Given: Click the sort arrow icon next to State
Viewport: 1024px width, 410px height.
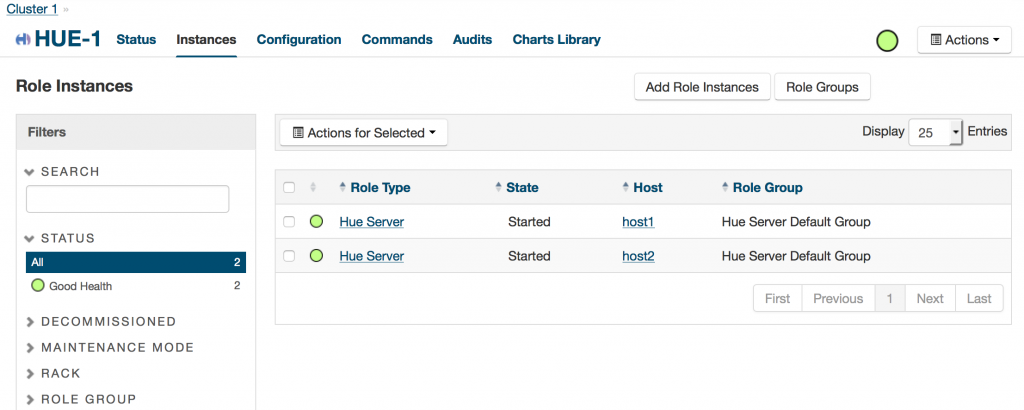Looking at the screenshot, I should 499,187.
